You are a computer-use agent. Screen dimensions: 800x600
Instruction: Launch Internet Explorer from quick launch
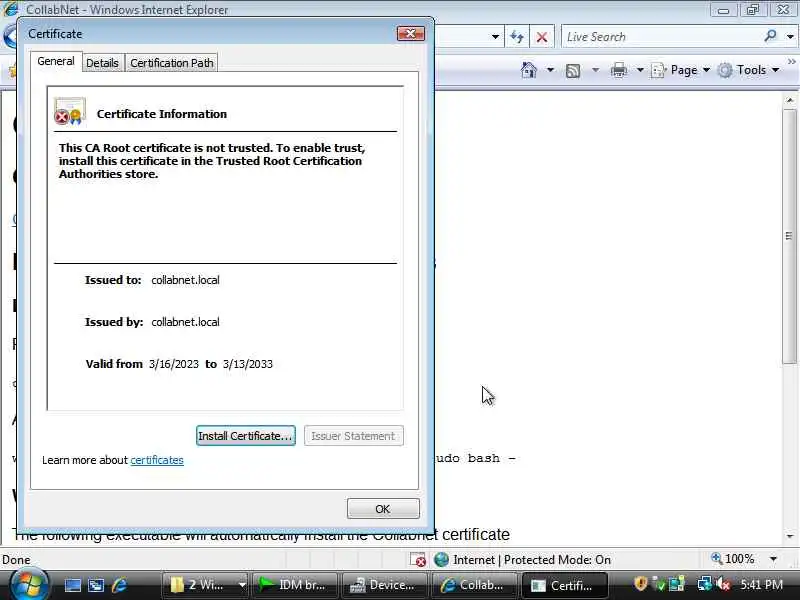(x=119, y=585)
